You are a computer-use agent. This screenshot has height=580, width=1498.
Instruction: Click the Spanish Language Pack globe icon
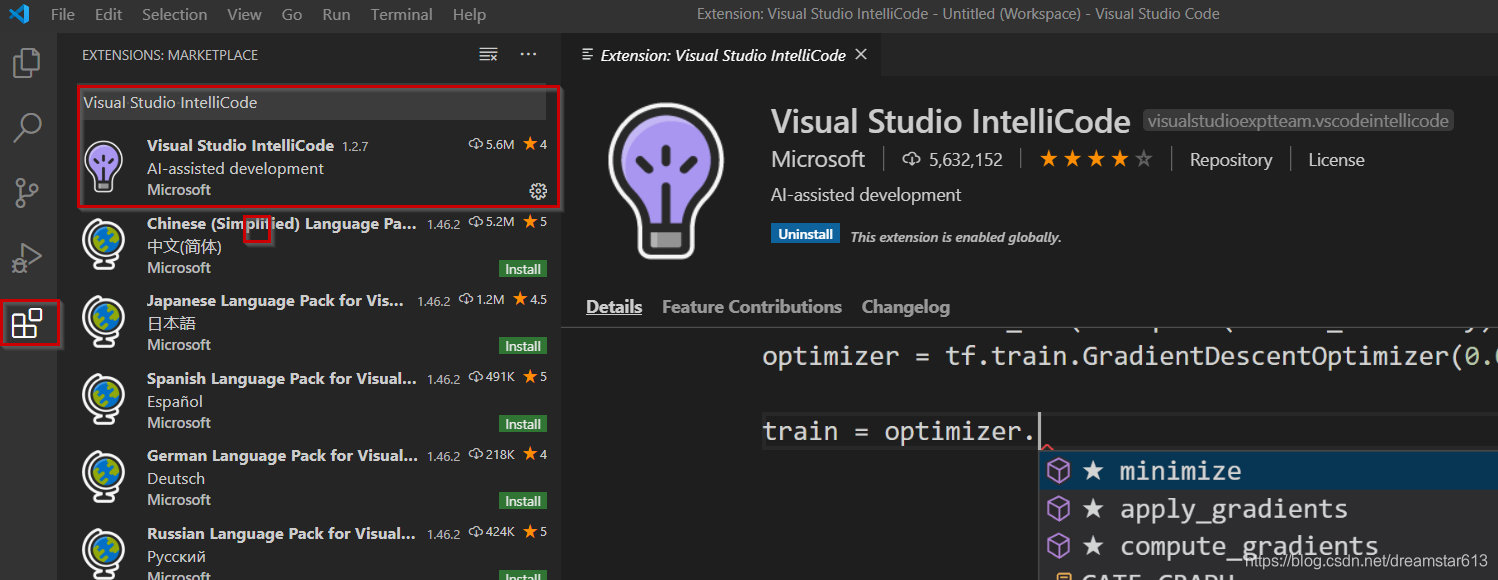[104, 398]
